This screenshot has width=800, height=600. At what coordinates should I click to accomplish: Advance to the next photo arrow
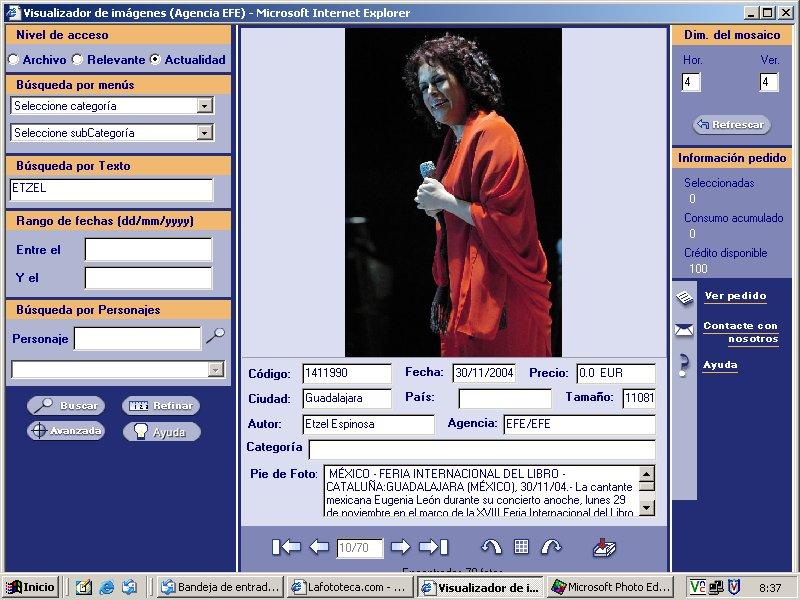click(x=400, y=547)
